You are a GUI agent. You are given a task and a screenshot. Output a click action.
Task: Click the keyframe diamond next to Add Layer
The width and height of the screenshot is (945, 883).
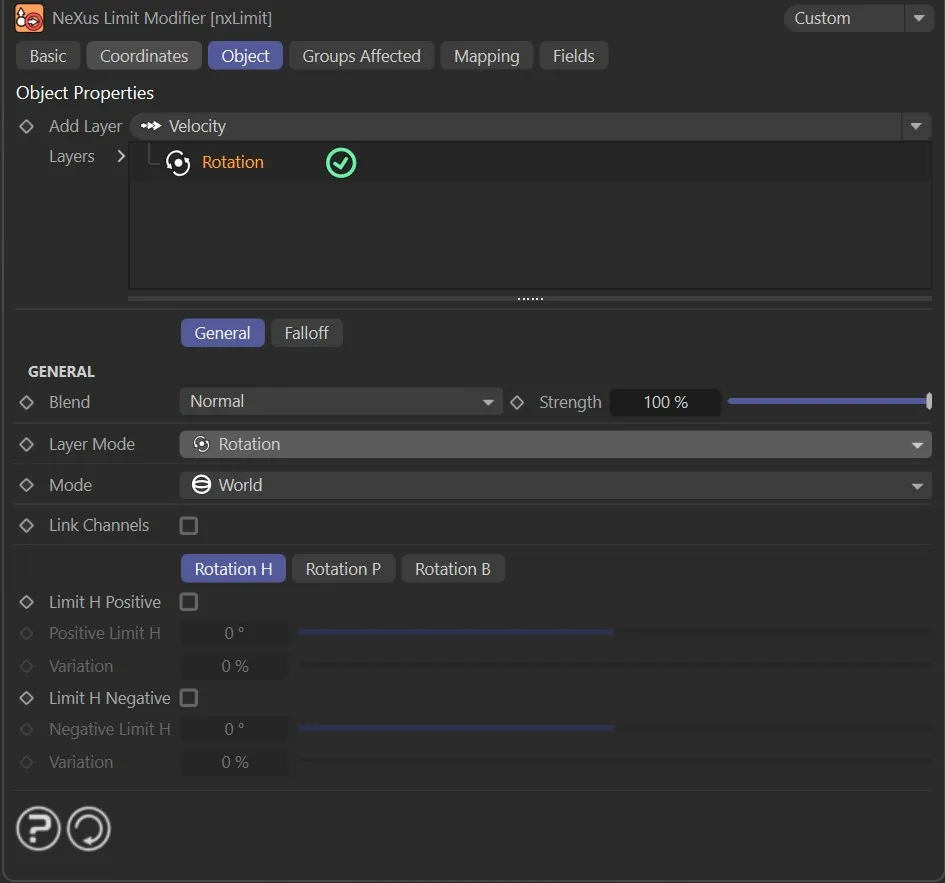click(x=27, y=127)
